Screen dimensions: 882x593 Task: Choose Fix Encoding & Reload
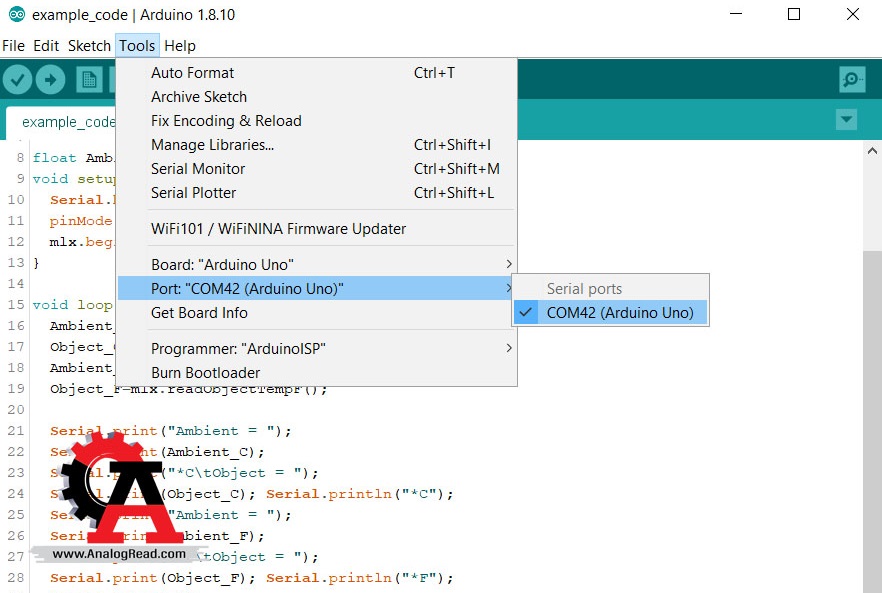click(x=317, y=121)
